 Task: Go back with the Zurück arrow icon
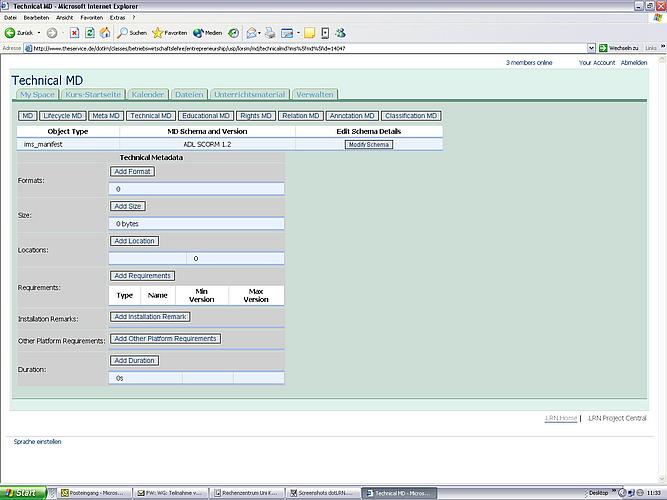pos(10,33)
